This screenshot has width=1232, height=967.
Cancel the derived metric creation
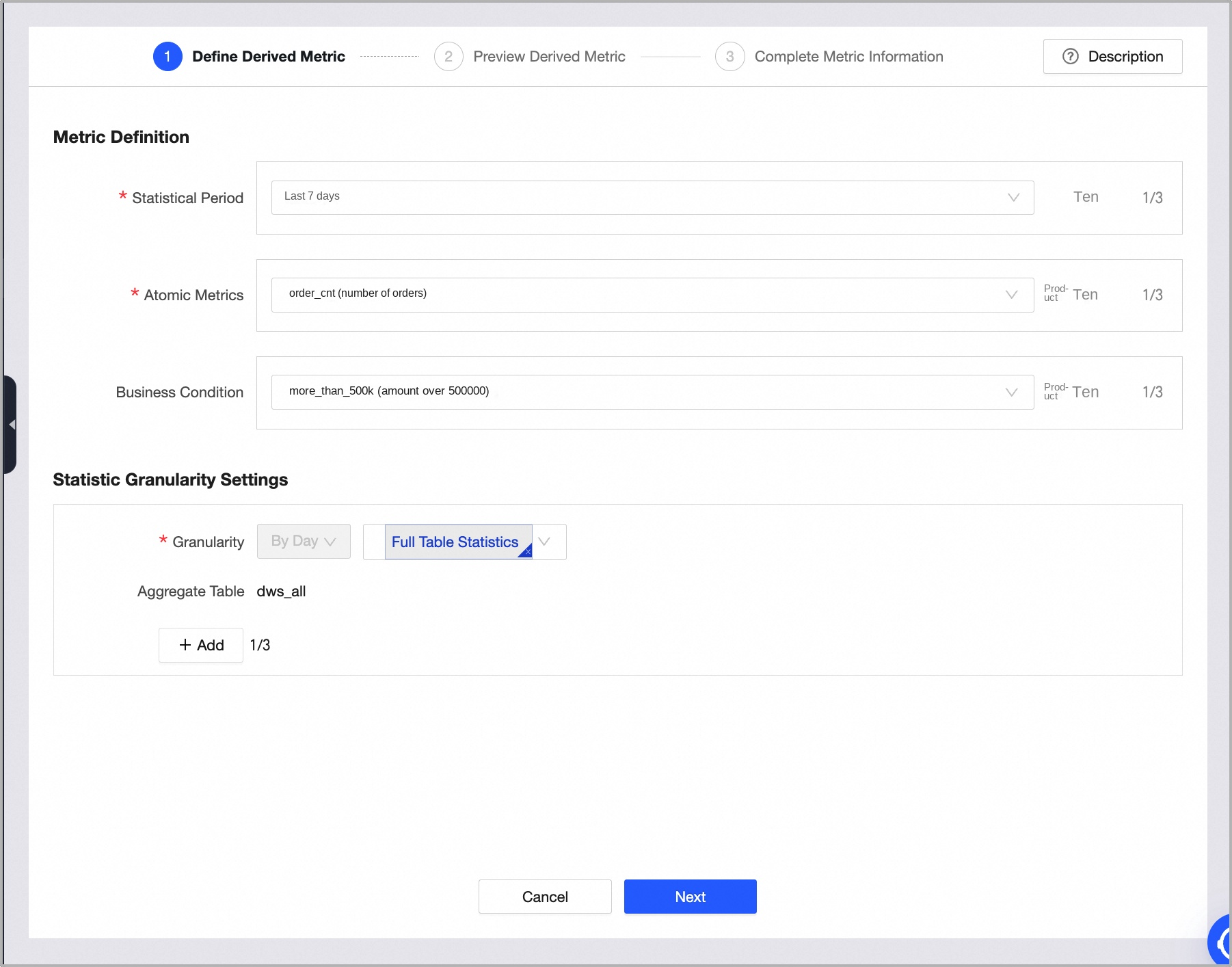(x=545, y=897)
